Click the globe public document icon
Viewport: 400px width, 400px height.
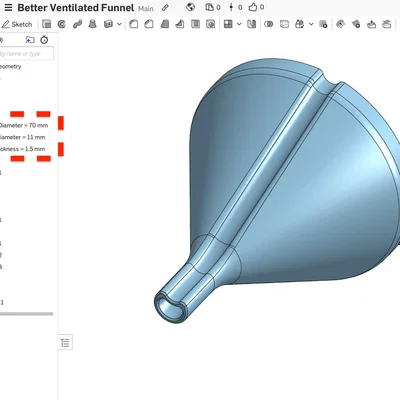[191, 7]
